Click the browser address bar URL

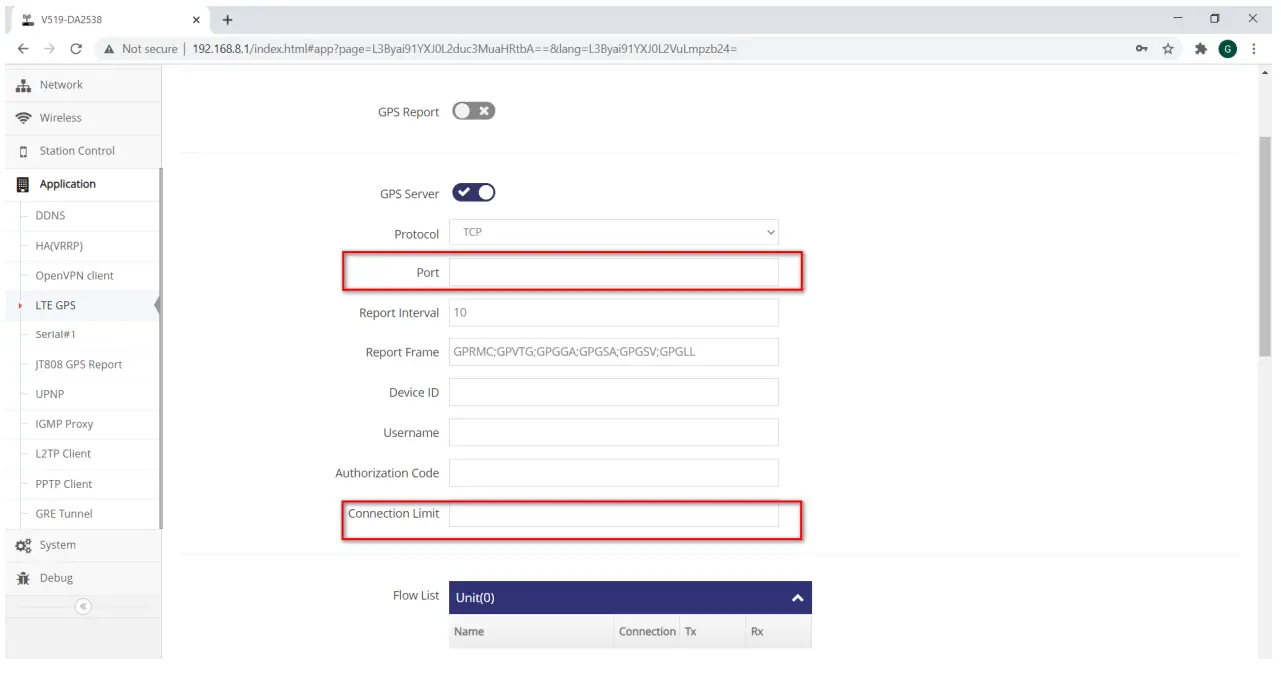point(465,49)
